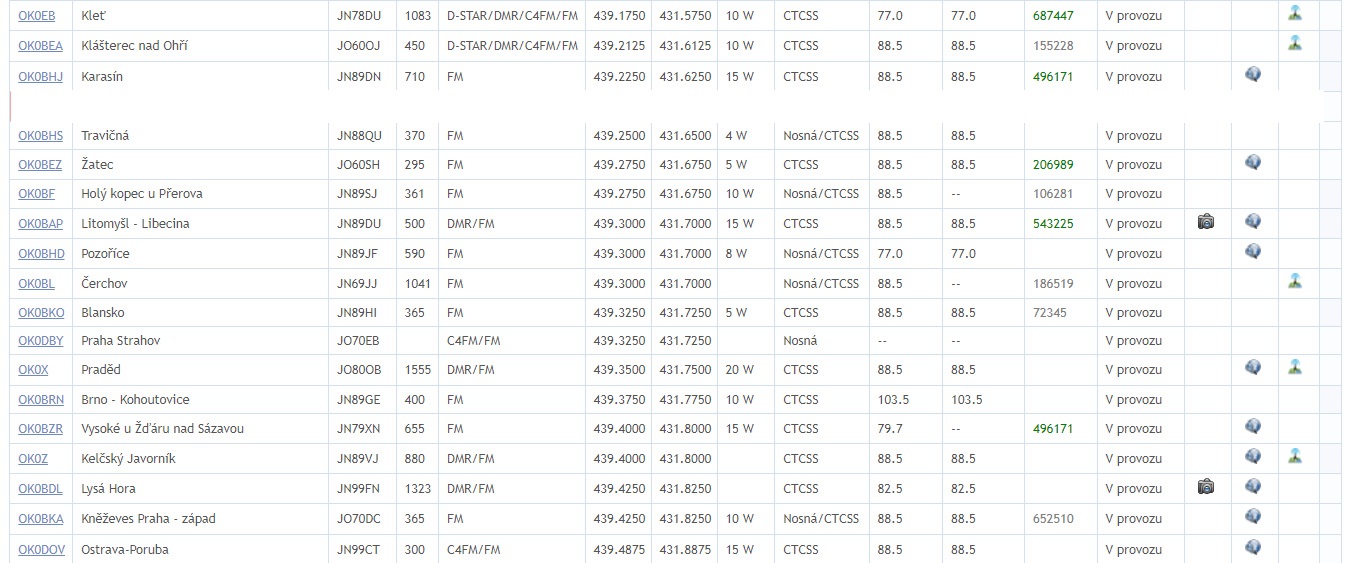The height and width of the screenshot is (563, 1360).
Task: Follow the OK0X repeater link
Action: pyautogui.click(x=33, y=370)
